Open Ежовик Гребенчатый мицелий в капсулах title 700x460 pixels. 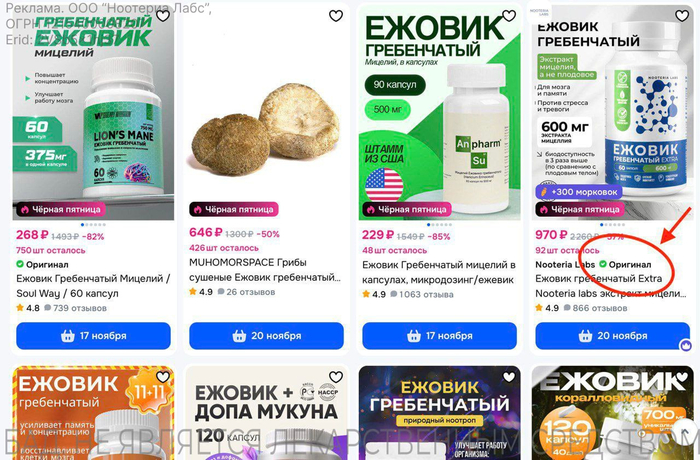pos(439,272)
